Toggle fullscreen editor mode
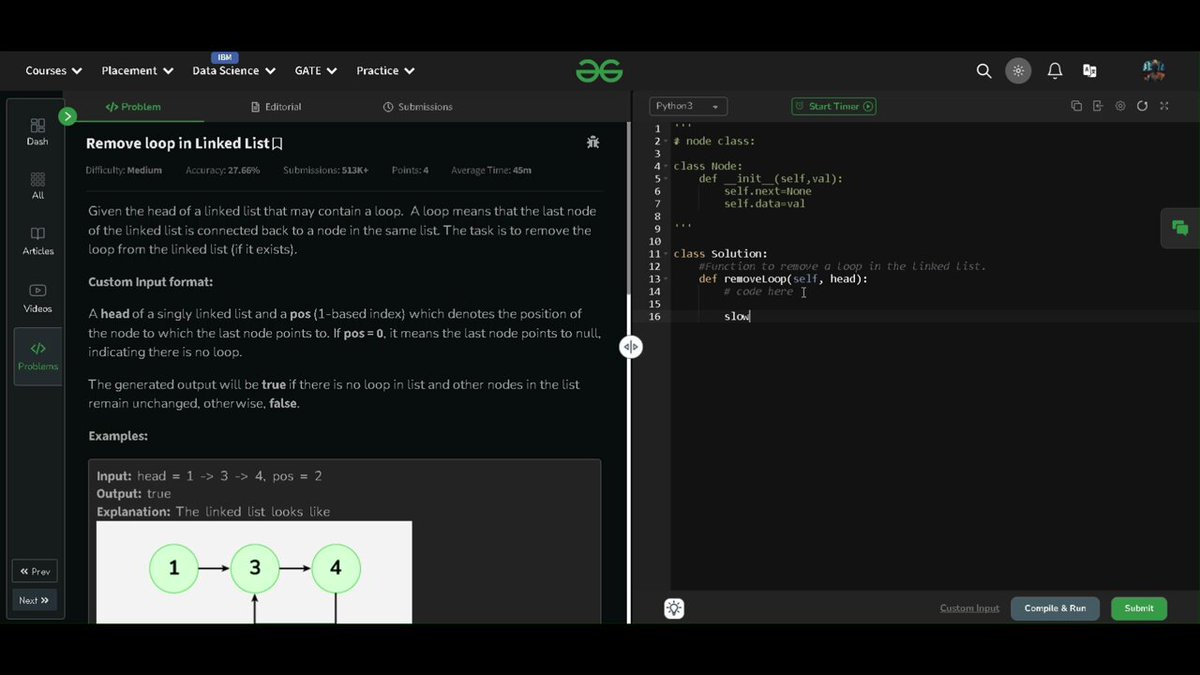Screen dimensions: 1200x675 pyautogui.click(x=1164, y=106)
